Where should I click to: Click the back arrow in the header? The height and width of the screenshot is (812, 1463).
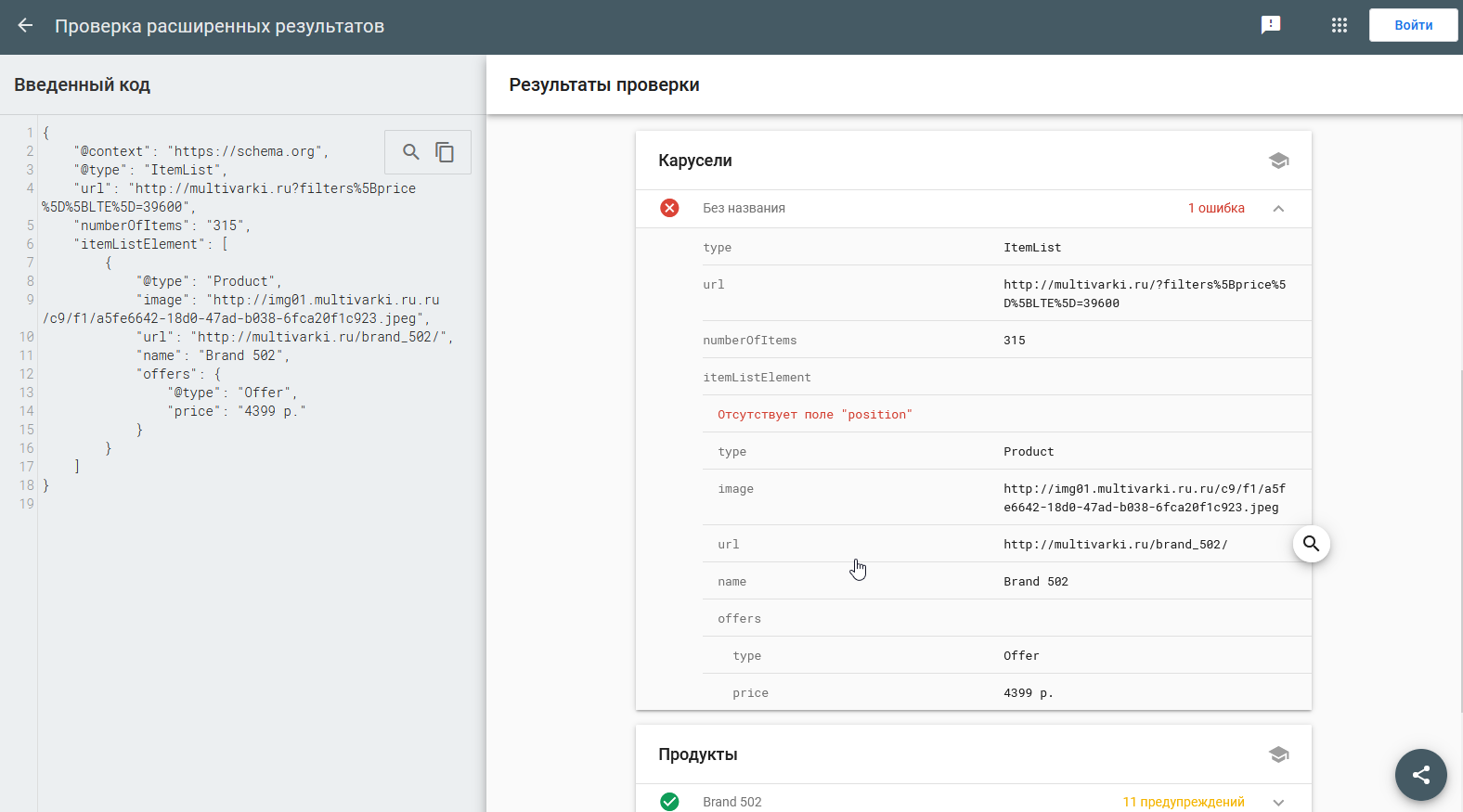(25, 26)
